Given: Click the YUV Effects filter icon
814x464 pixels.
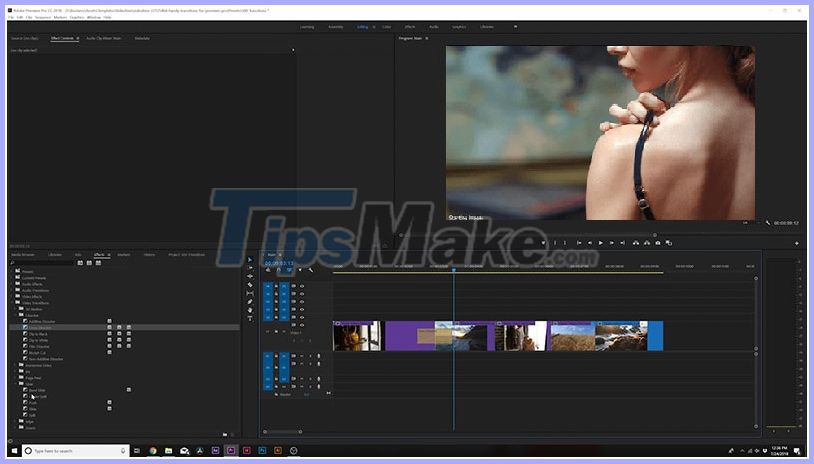Looking at the screenshot, I should (98, 263).
